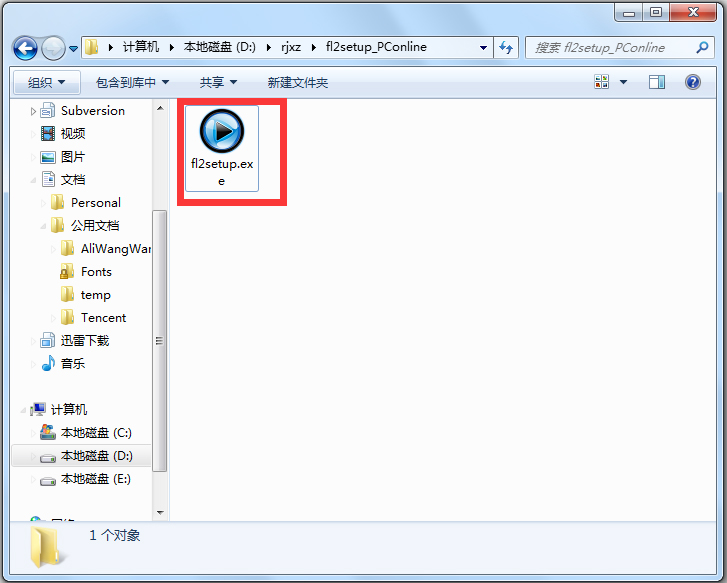This screenshot has height=583, width=727.
Task: Collapse the 计算机 tree node
Action: (x=23, y=410)
